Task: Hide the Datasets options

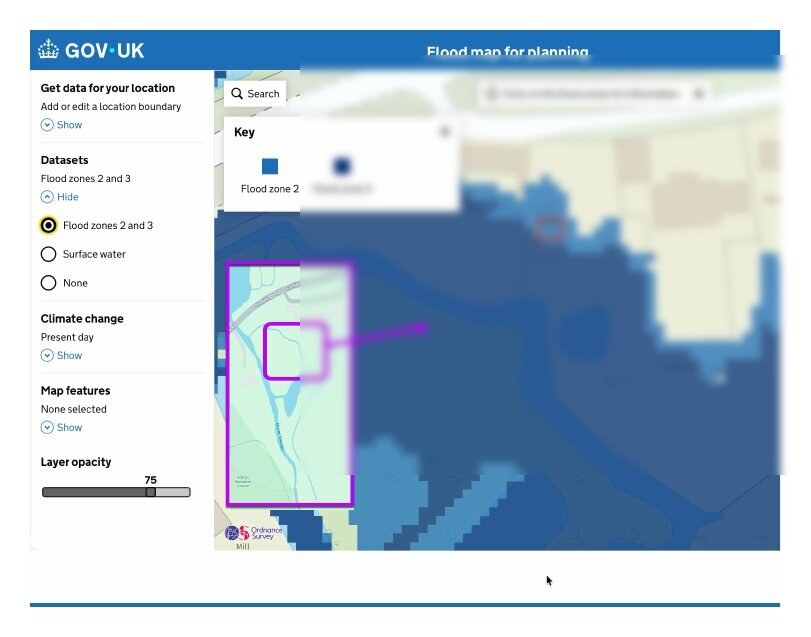Action: 59,196
